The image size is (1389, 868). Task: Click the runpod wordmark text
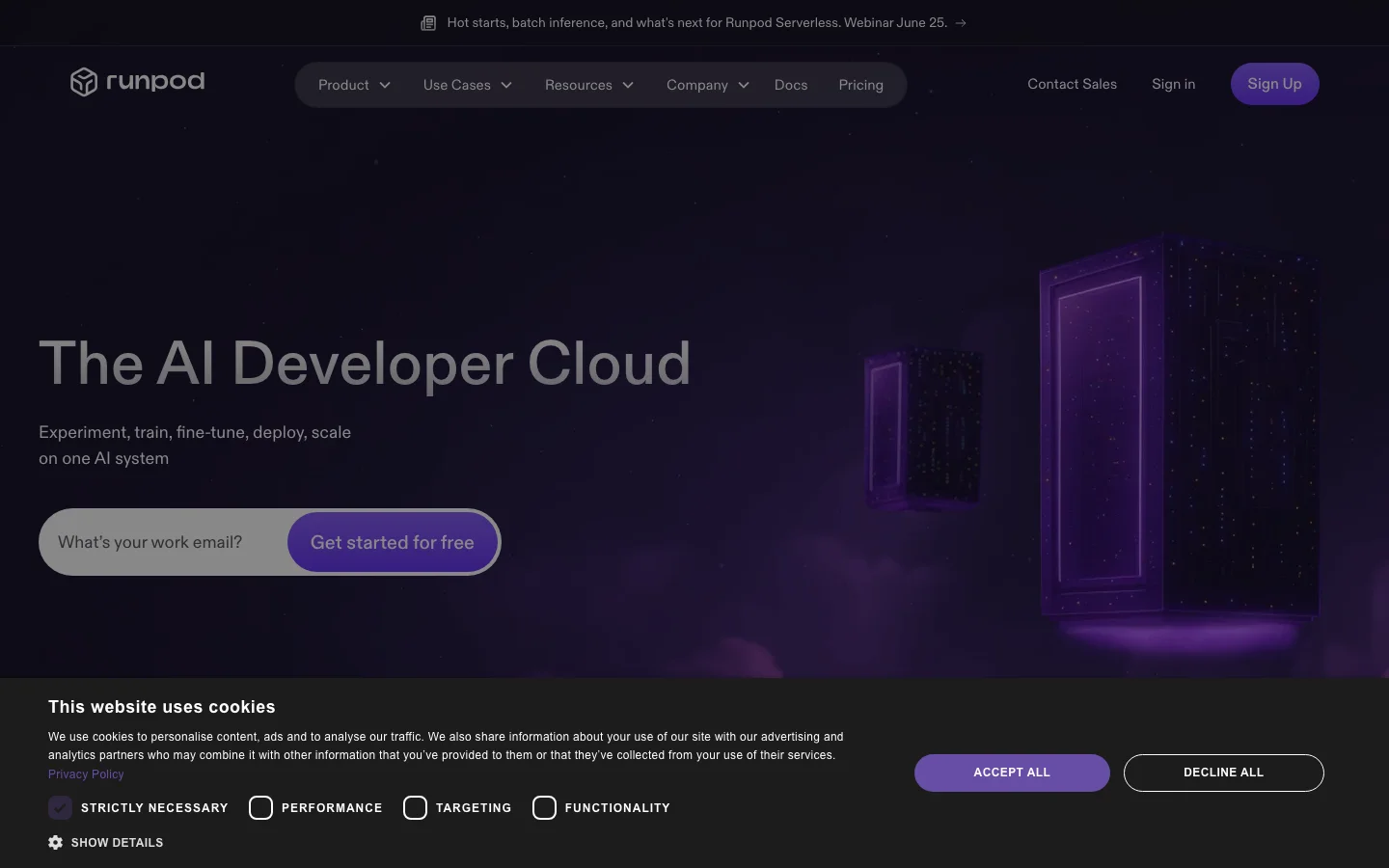[155, 81]
